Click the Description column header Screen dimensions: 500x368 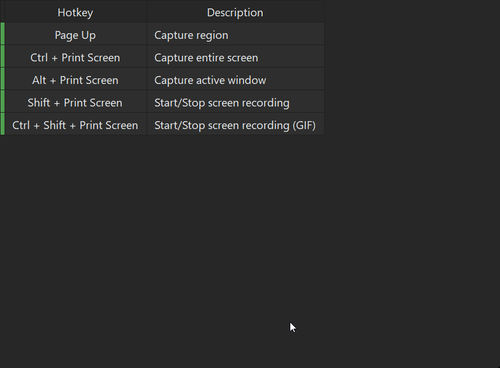pos(235,12)
